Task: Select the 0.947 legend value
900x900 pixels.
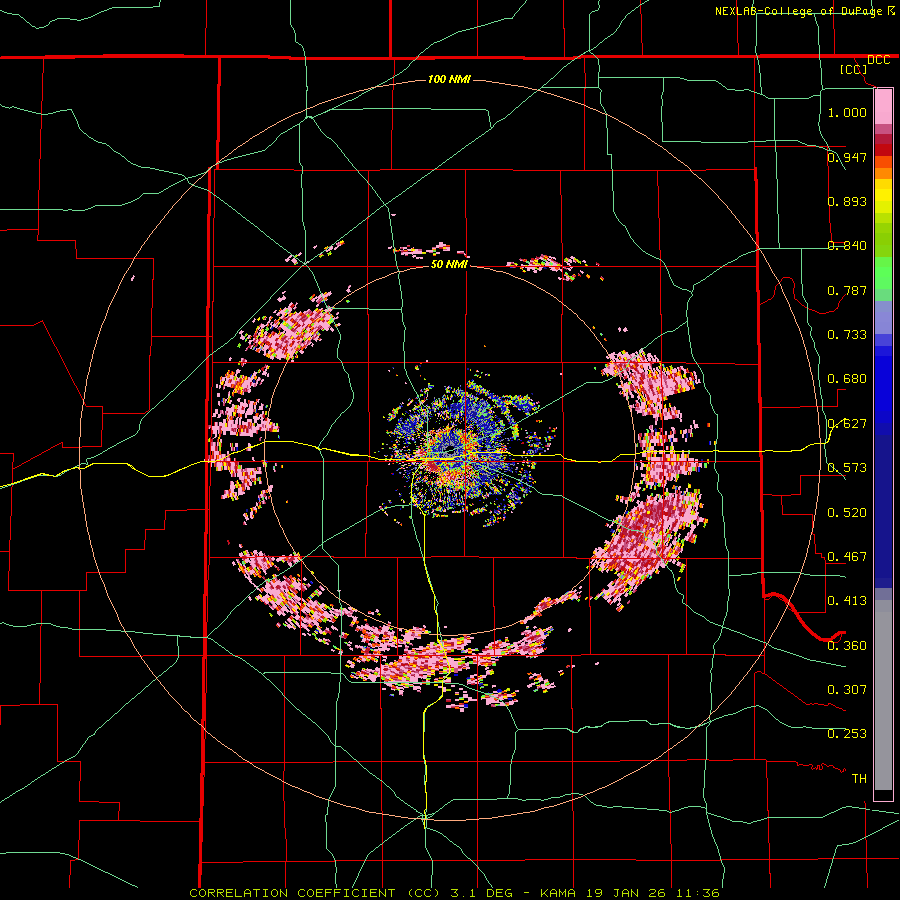Action: (847, 157)
